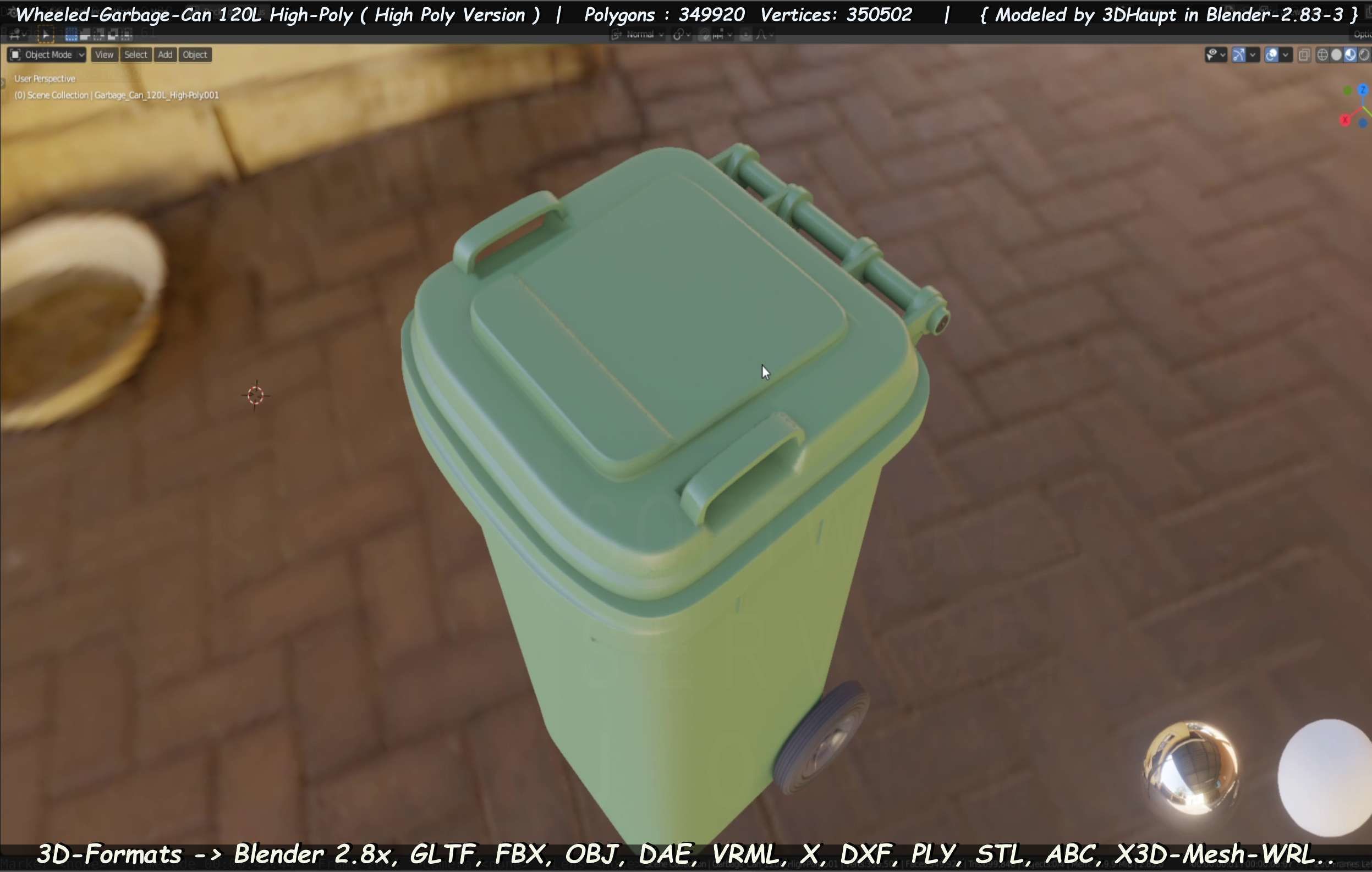Toggle snapping magnet icon

[x=704, y=35]
